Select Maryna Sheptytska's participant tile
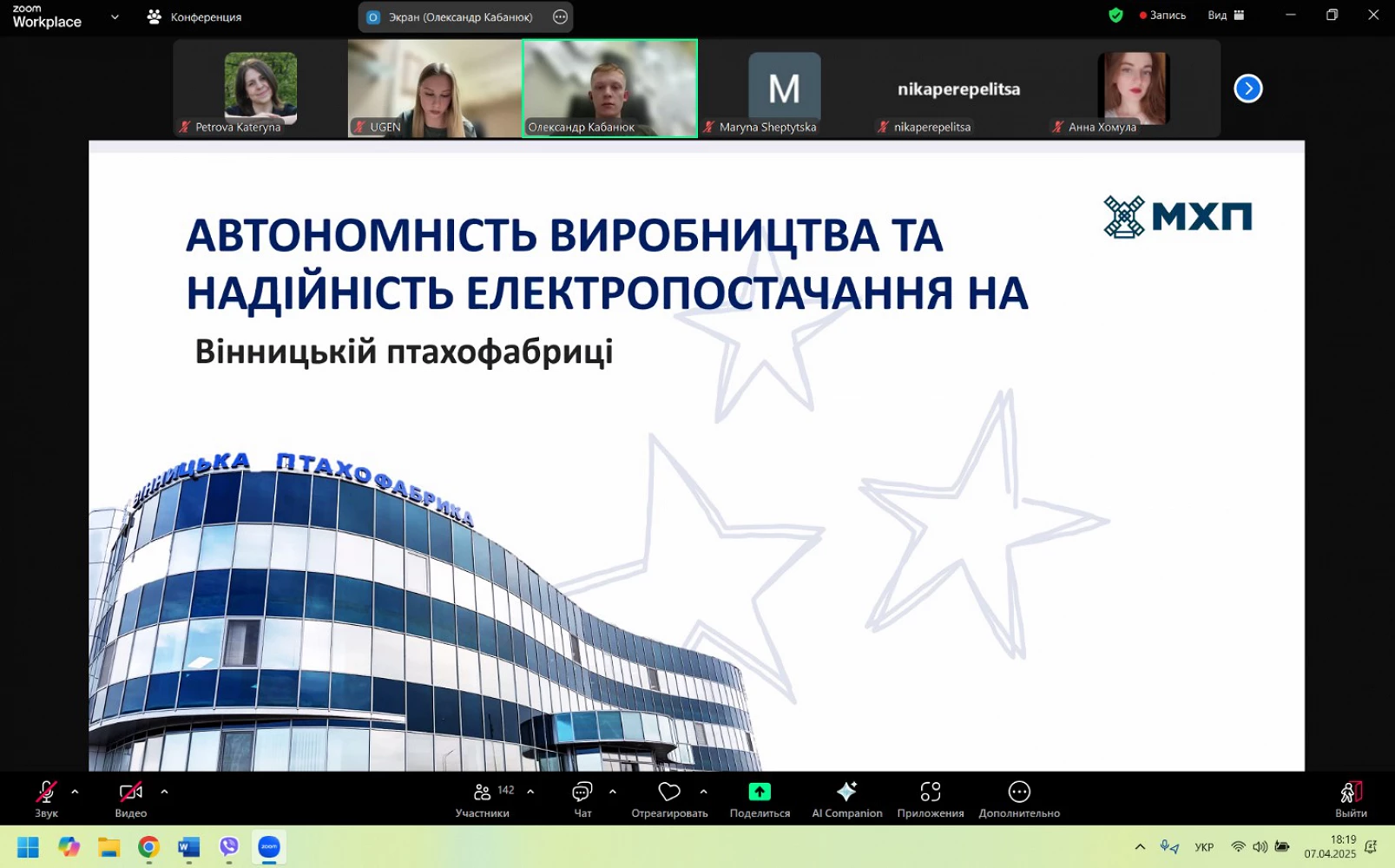Viewport: 1395px width, 868px height. pyautogui.click(x=785, y=89)
